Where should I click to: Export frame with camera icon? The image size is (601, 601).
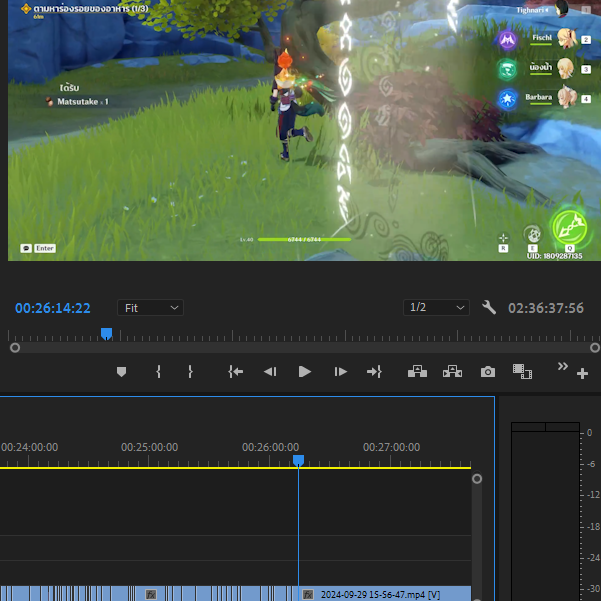click(488, 372)
